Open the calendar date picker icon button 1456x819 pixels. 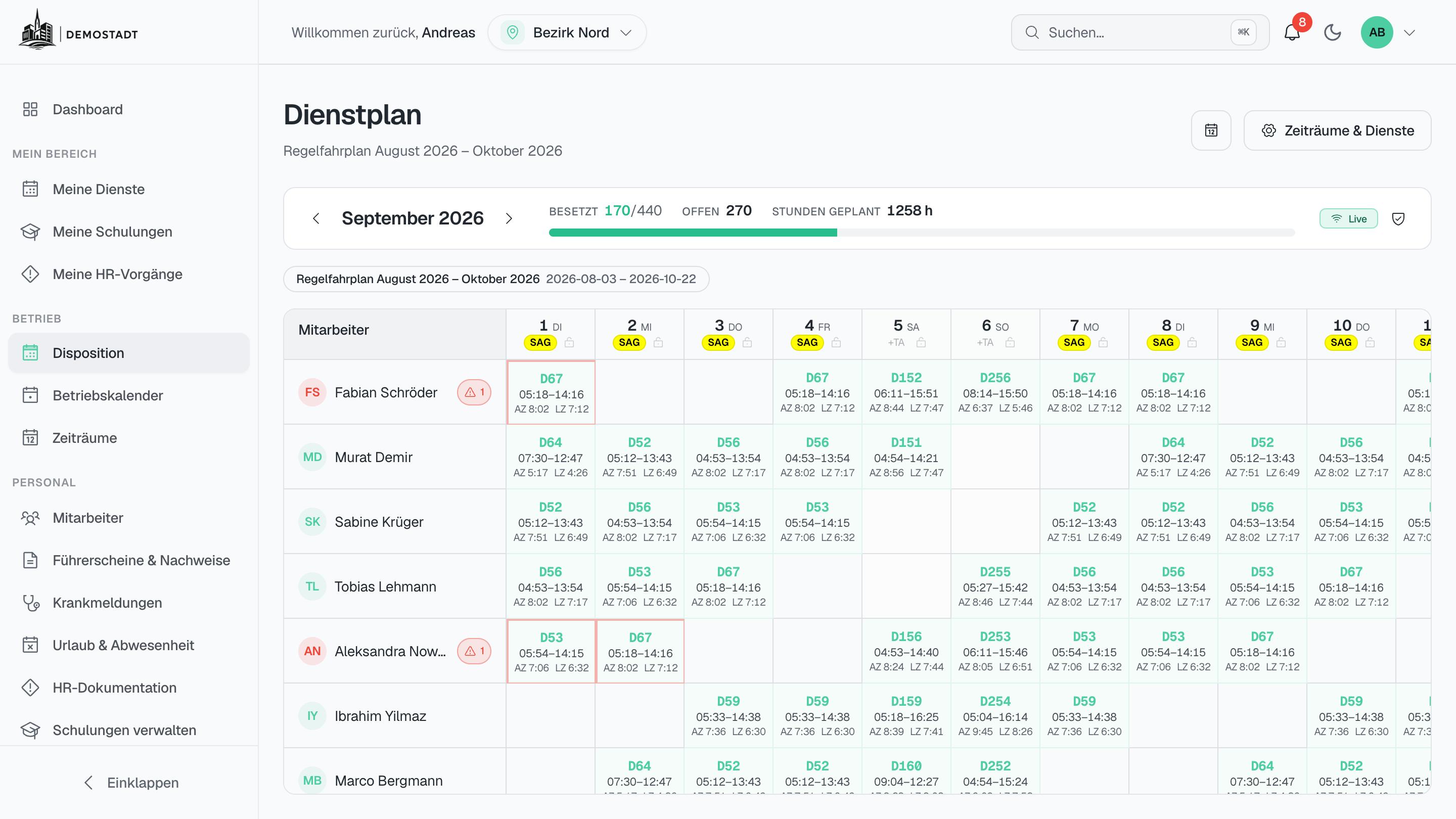[x=1211, y=130]
